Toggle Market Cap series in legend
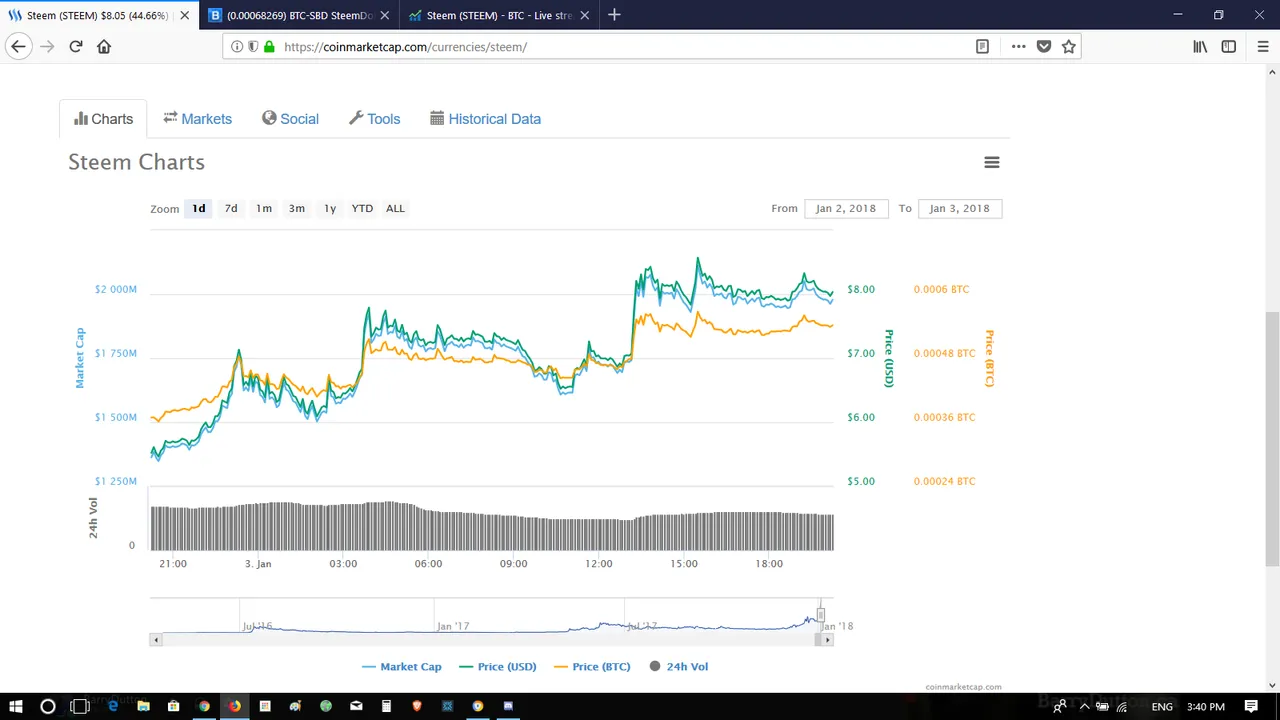1280x720 pixels. pyautogui.click(x=401, y=666)
